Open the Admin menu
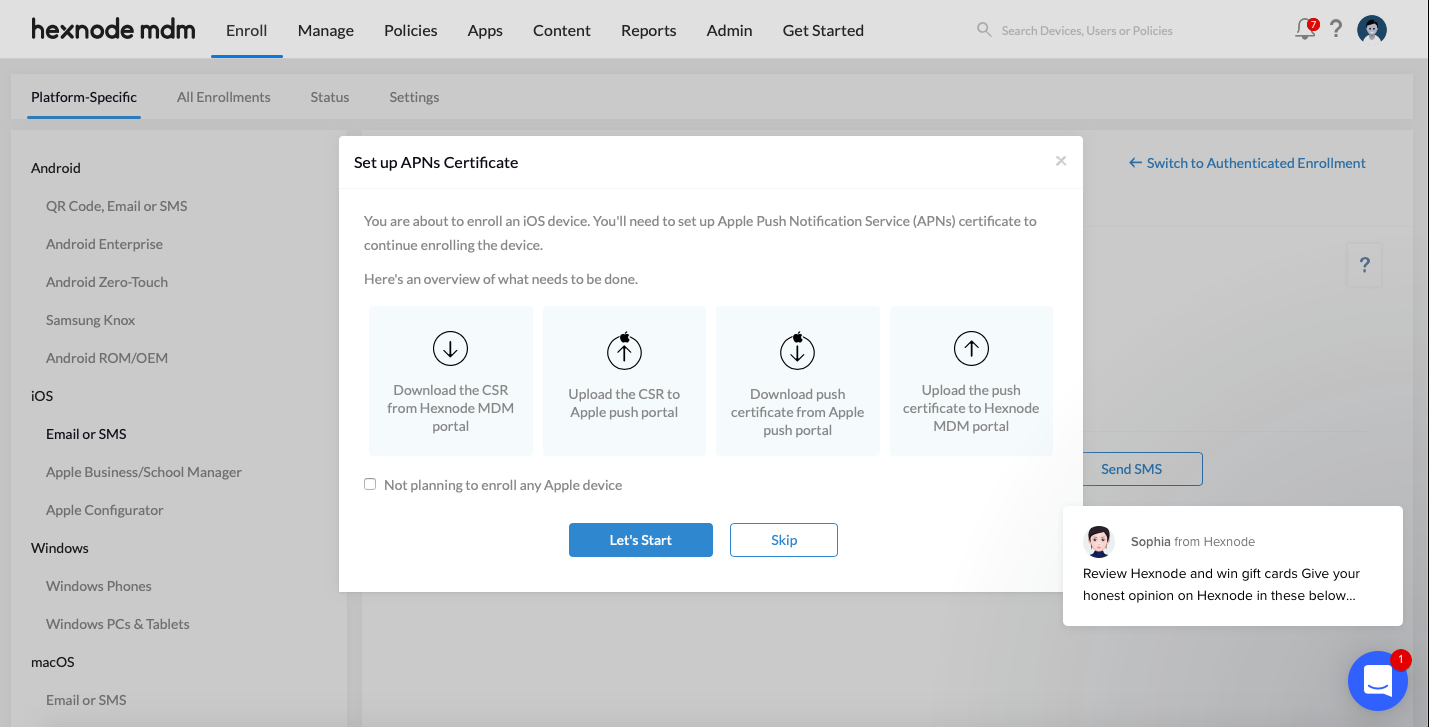 tap(730, 30)
